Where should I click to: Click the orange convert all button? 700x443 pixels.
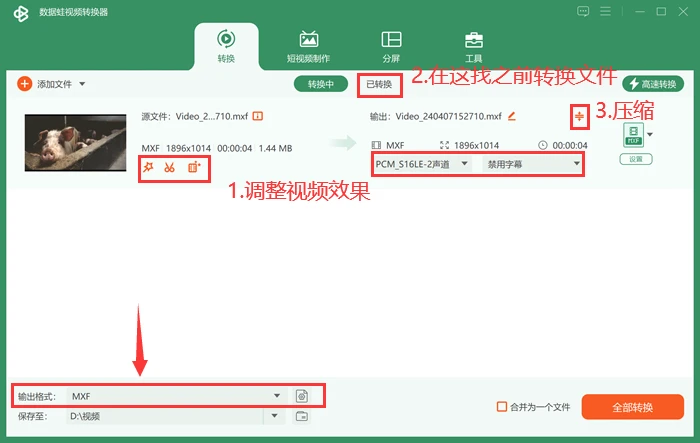[x=633, y=407]
